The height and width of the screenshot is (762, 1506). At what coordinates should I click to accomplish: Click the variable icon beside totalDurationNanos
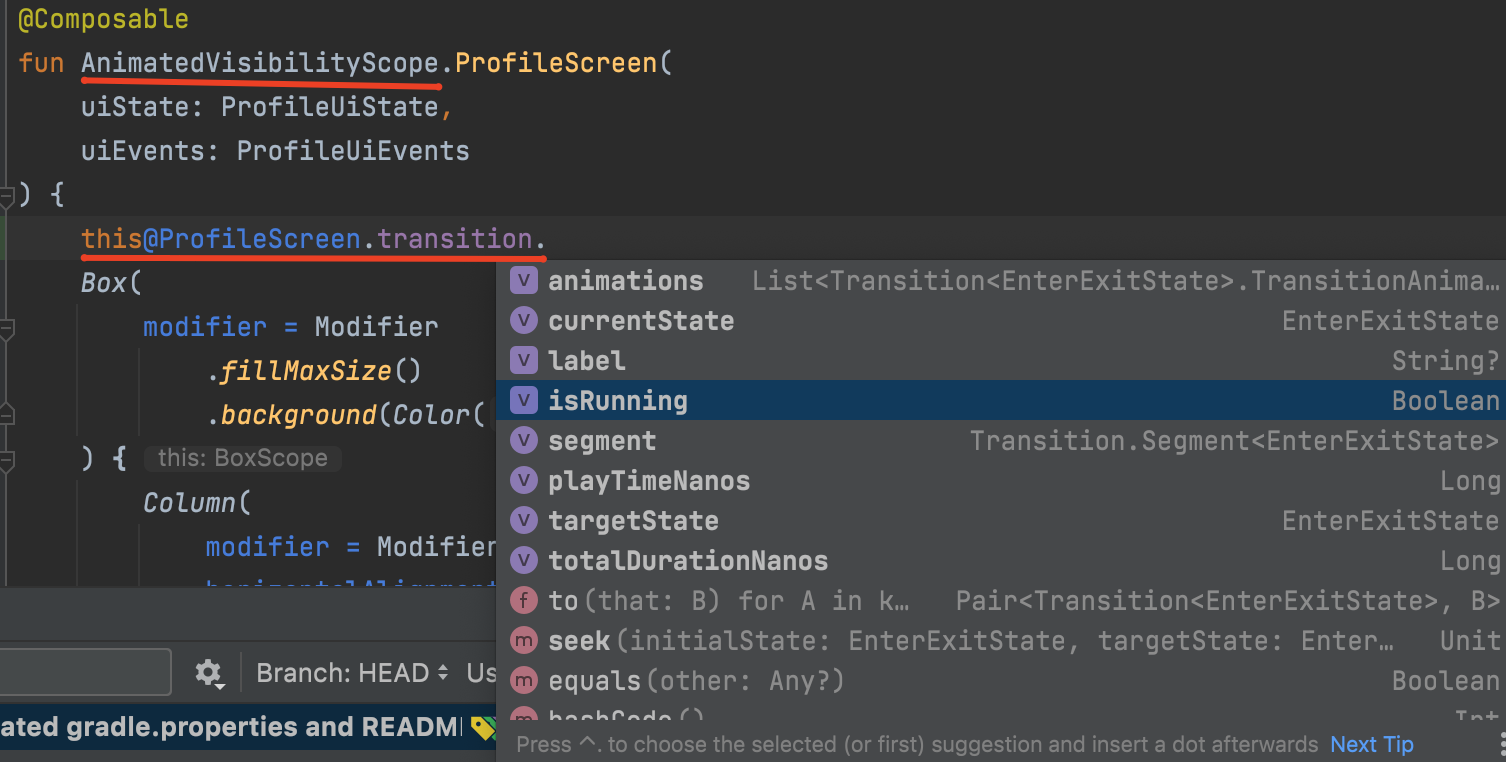click(x=523, y=560)
